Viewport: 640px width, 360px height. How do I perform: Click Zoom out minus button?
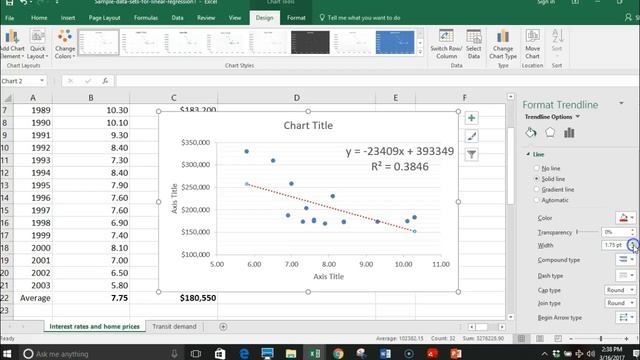click(x=571, y=338)
